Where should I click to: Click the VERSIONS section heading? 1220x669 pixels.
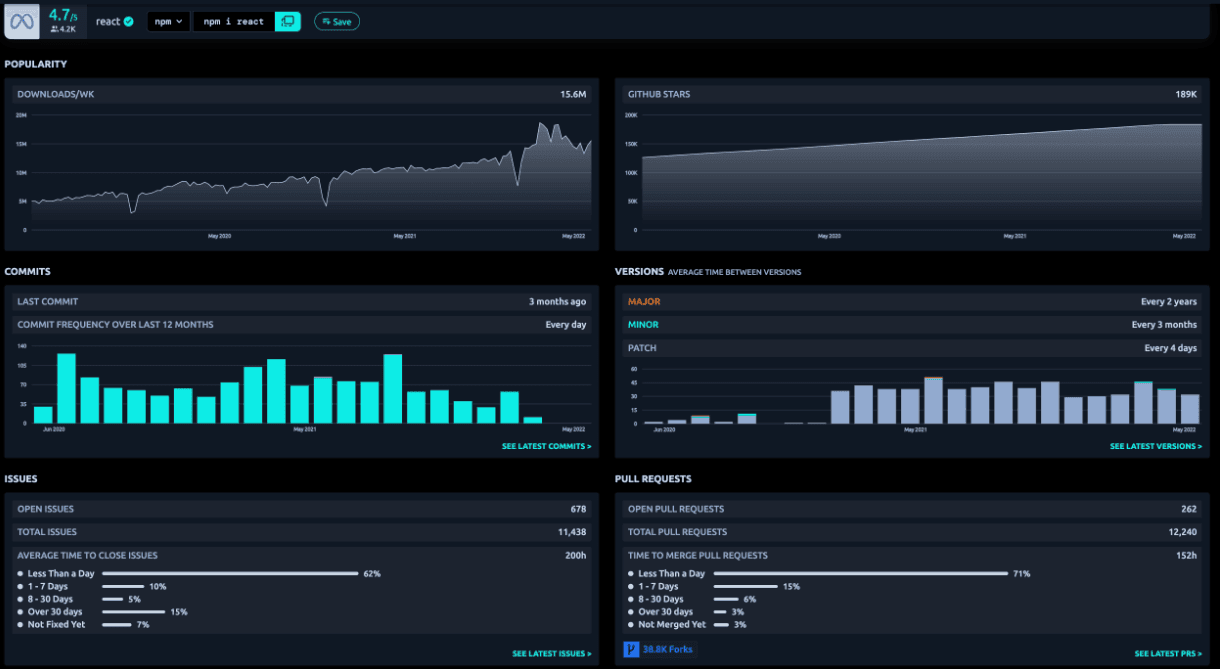(638, 271)
